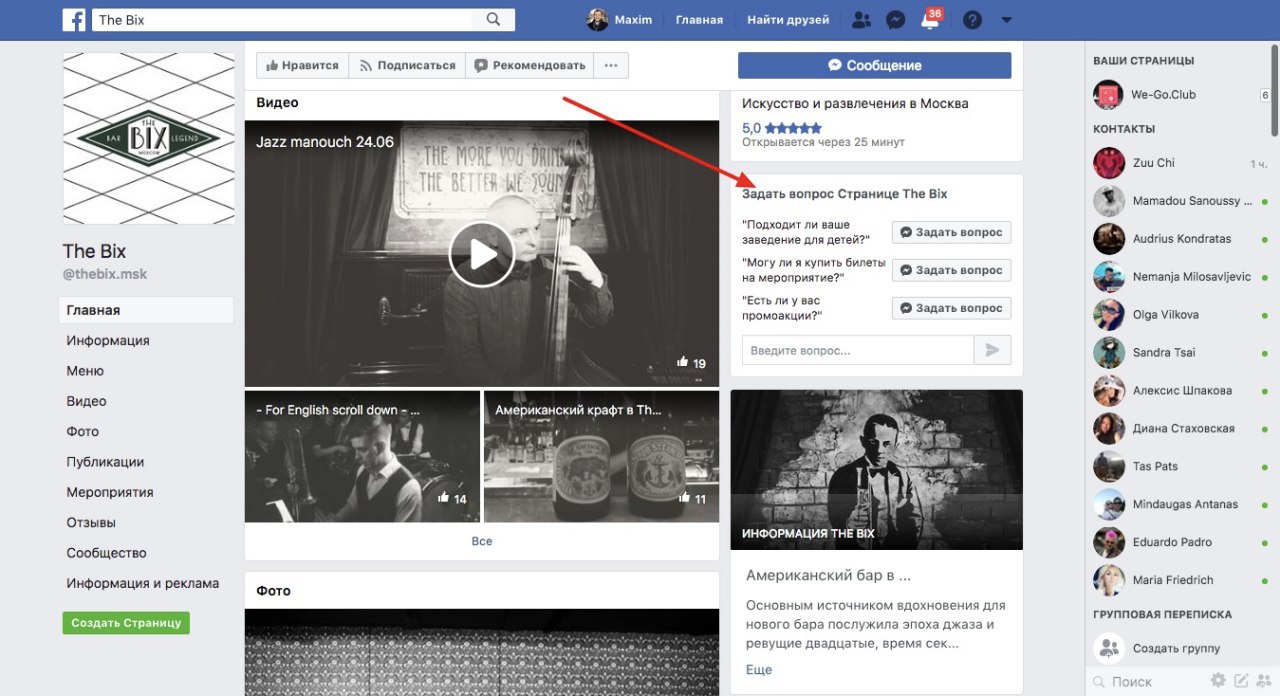This screenshot has width=1280, height=696.
Task: Click the 5,0 star rating
Action: [x=782, y=128]
